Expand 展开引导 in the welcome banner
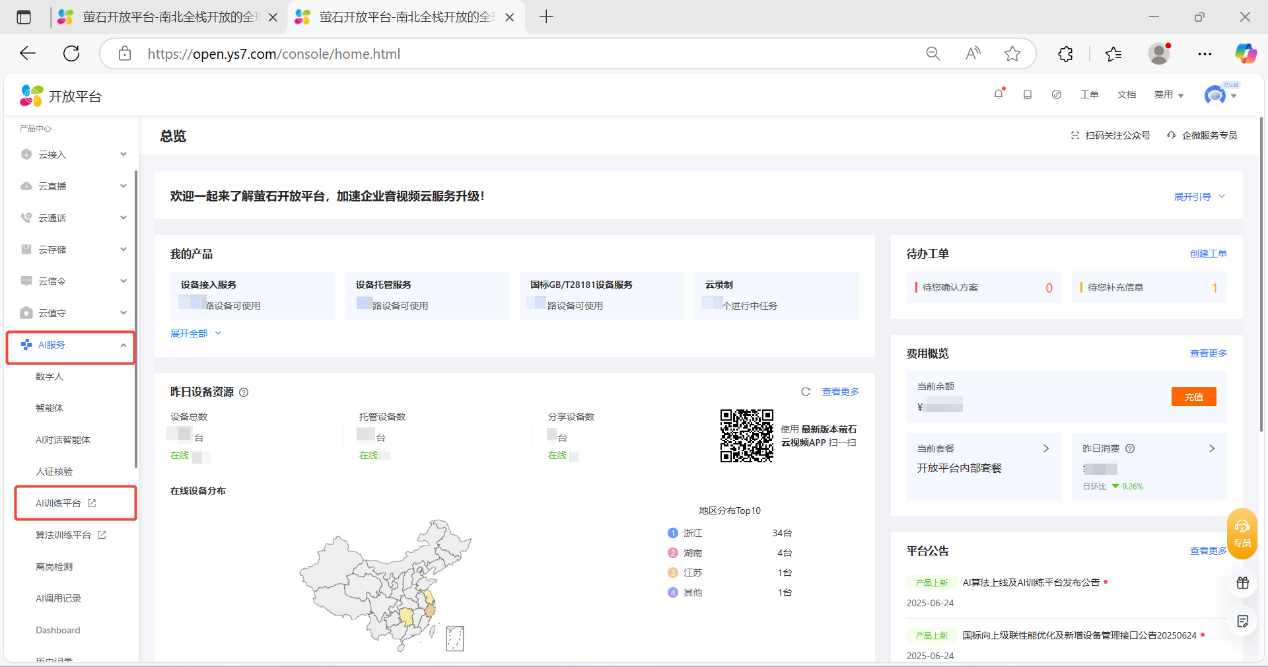This screenshot has width=1268, height=667. point(1199,197)
